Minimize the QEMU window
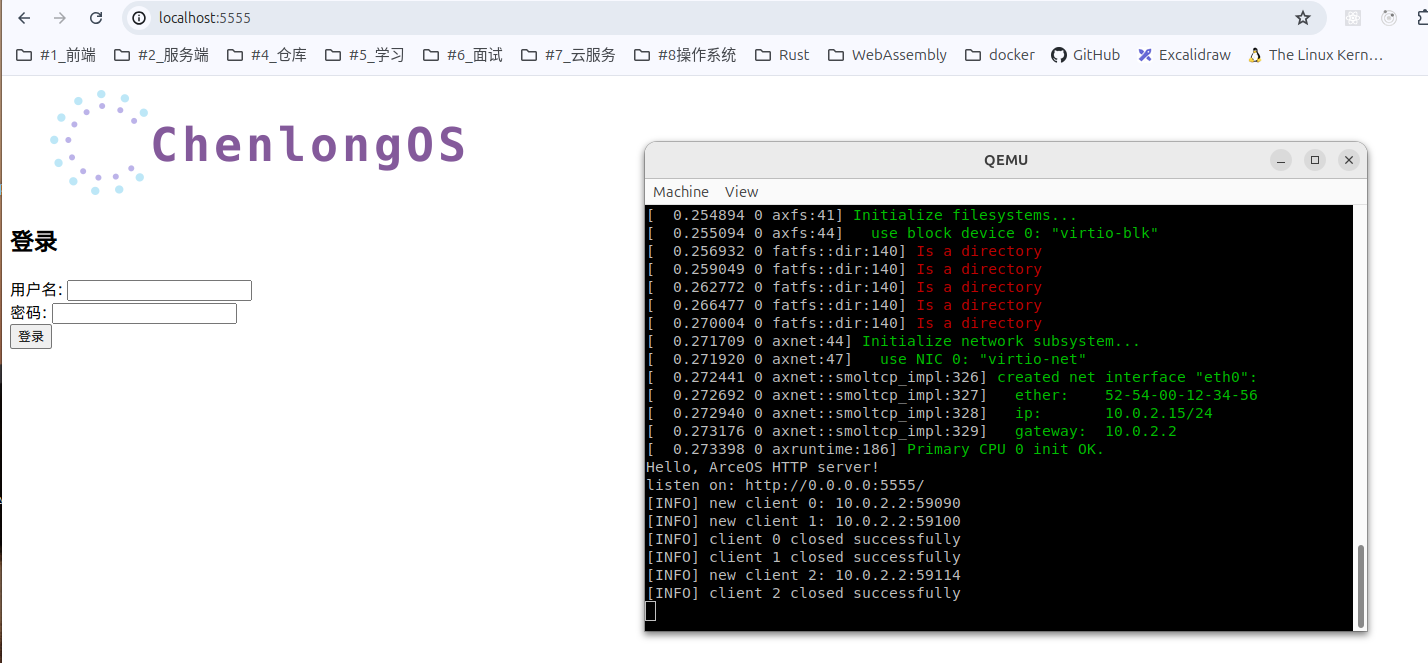Viewport: 1428px width, 663px height. (x=1281, y=160)
